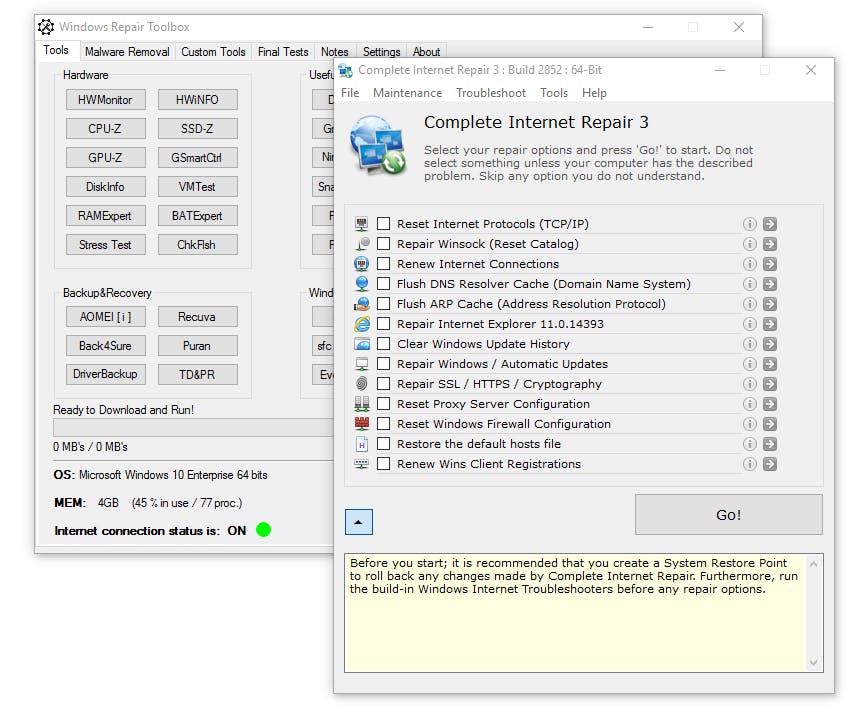Click run arrow for Flush DNS Resolver Cache

point(770,284)
